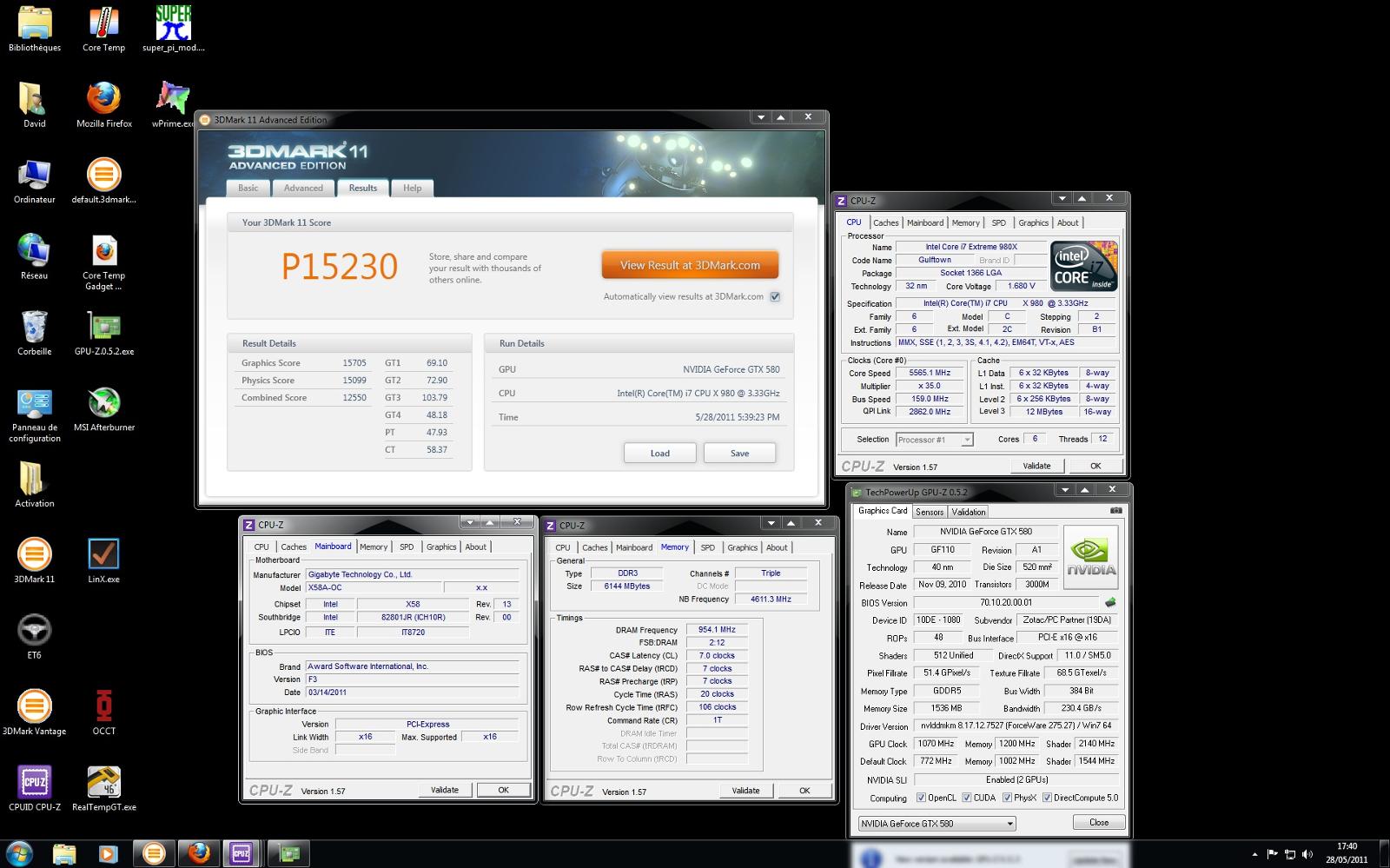Launch the 3DMark Vantage desktop shortcut
The width and height of the screenshot is (1390, 868).
pos(35,712)
